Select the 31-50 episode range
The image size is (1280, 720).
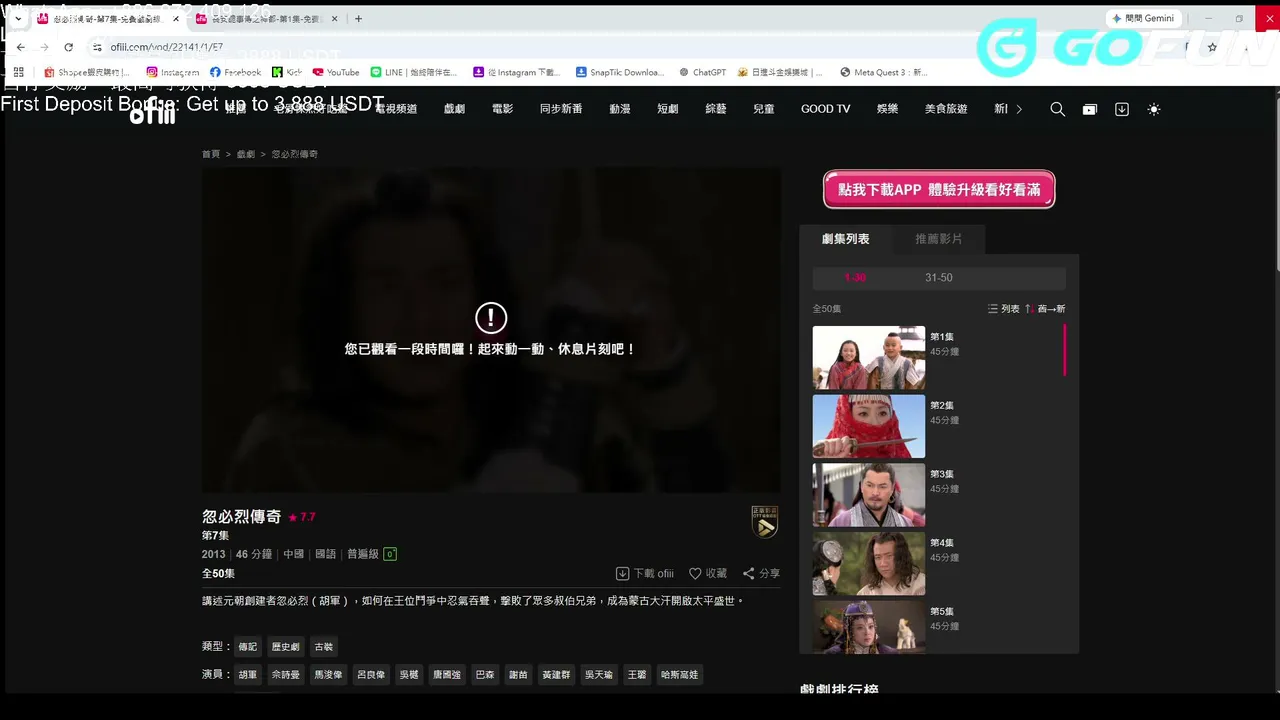[x=938, y=278]
